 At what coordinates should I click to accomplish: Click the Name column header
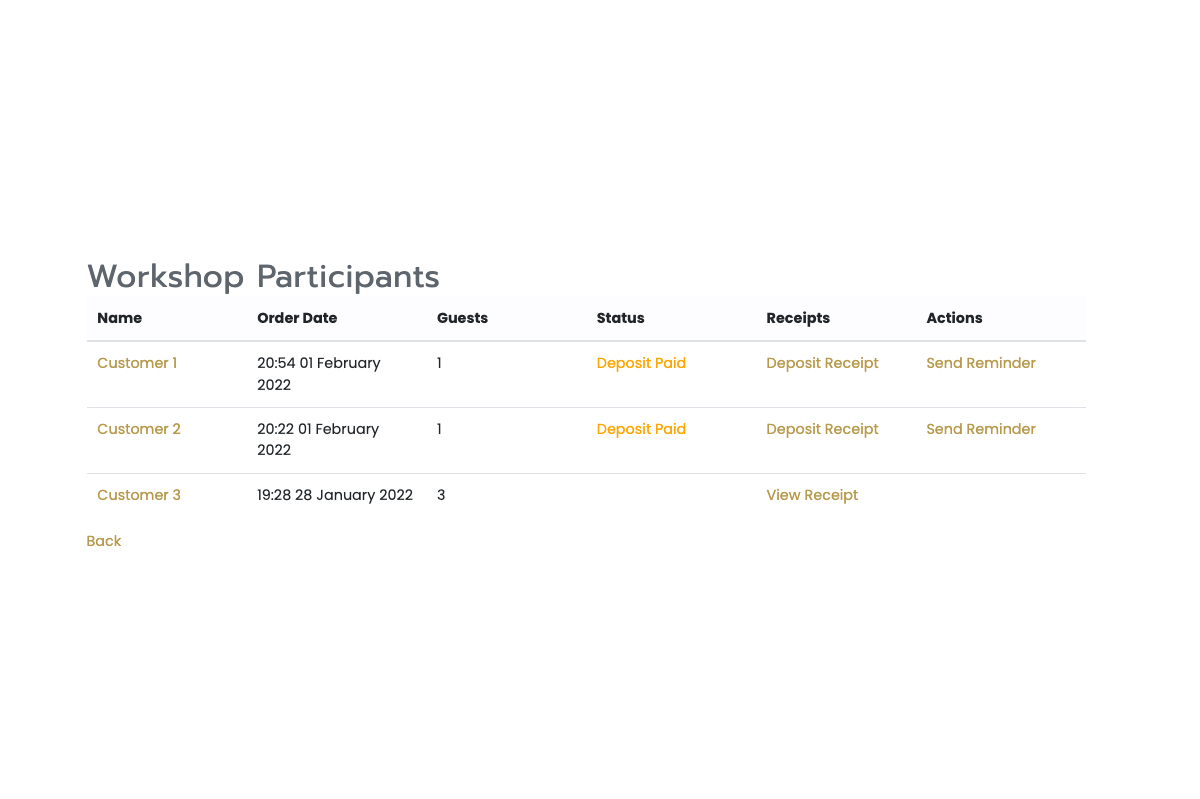(120, 318)
